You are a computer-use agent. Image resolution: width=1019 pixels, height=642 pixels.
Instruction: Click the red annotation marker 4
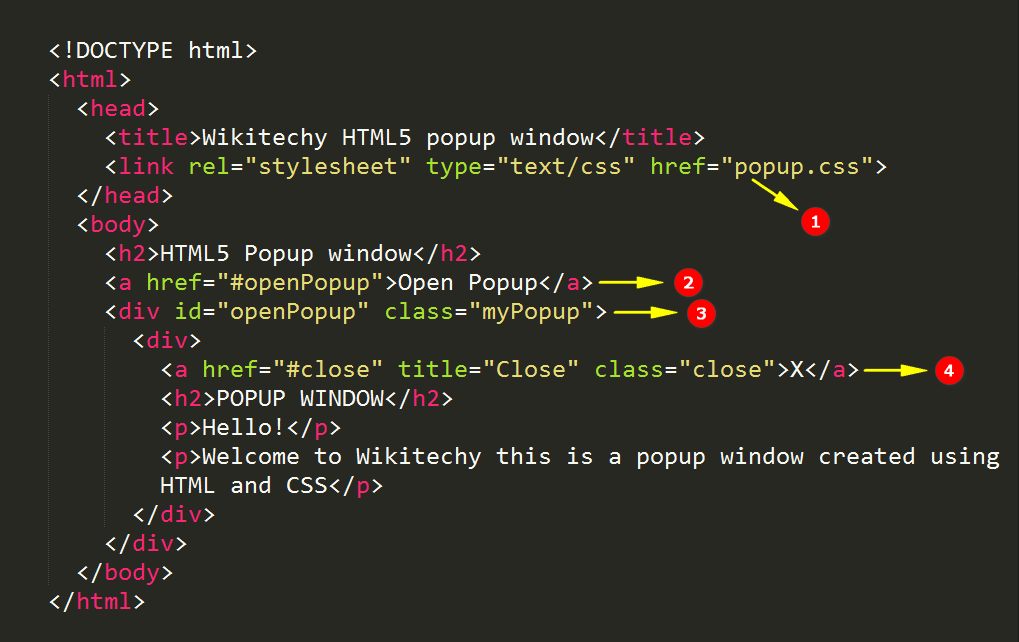pos(949,370)
